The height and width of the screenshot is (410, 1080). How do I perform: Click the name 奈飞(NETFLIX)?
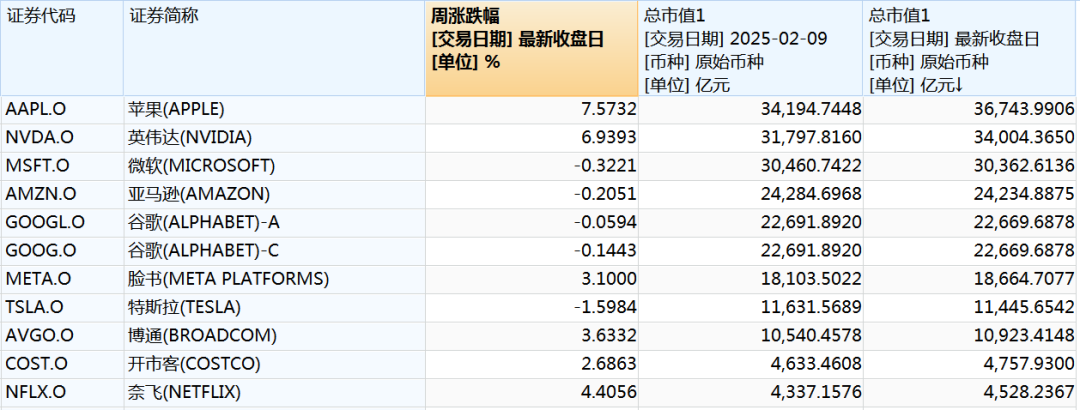tap(185, 392)
